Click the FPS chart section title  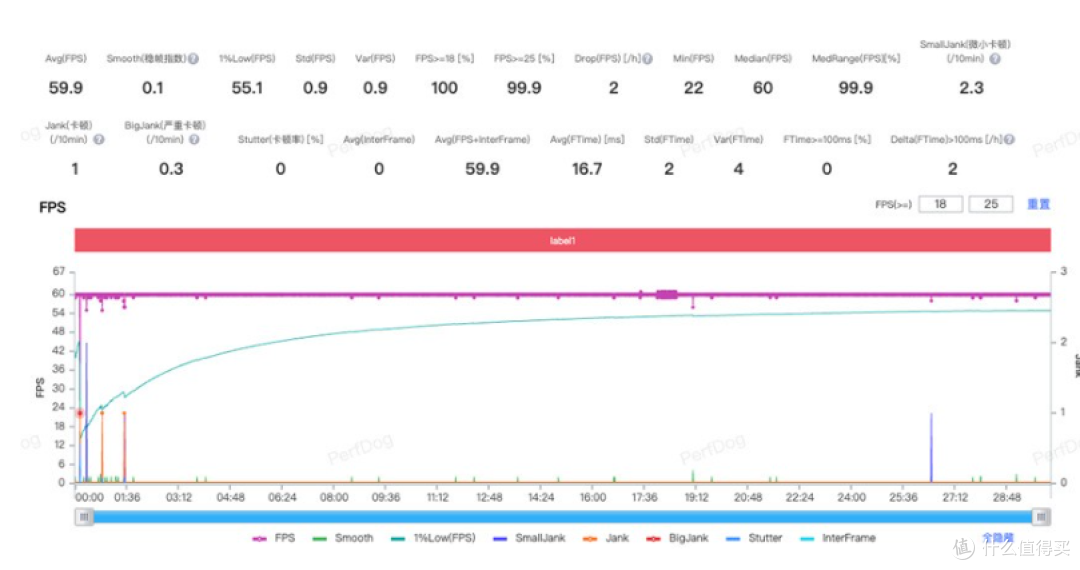[52, 207]
